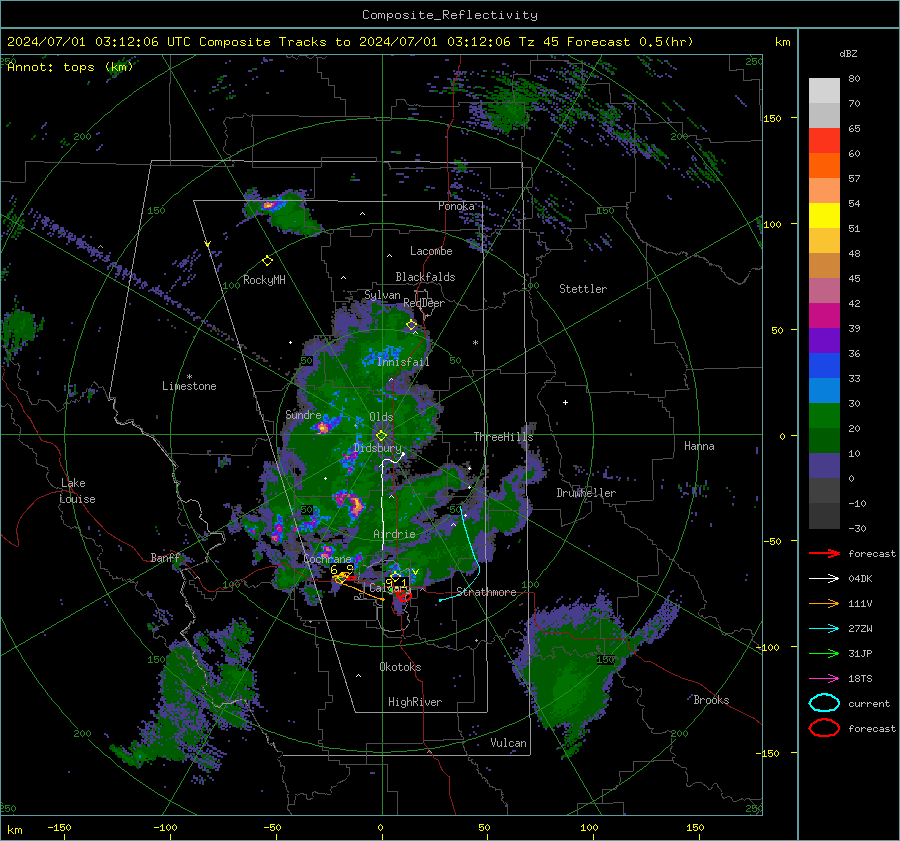Click the 100 value on the right km axis
Image resolution: width=900 pixels, height=841 pixels.
(x=772, y=224)
